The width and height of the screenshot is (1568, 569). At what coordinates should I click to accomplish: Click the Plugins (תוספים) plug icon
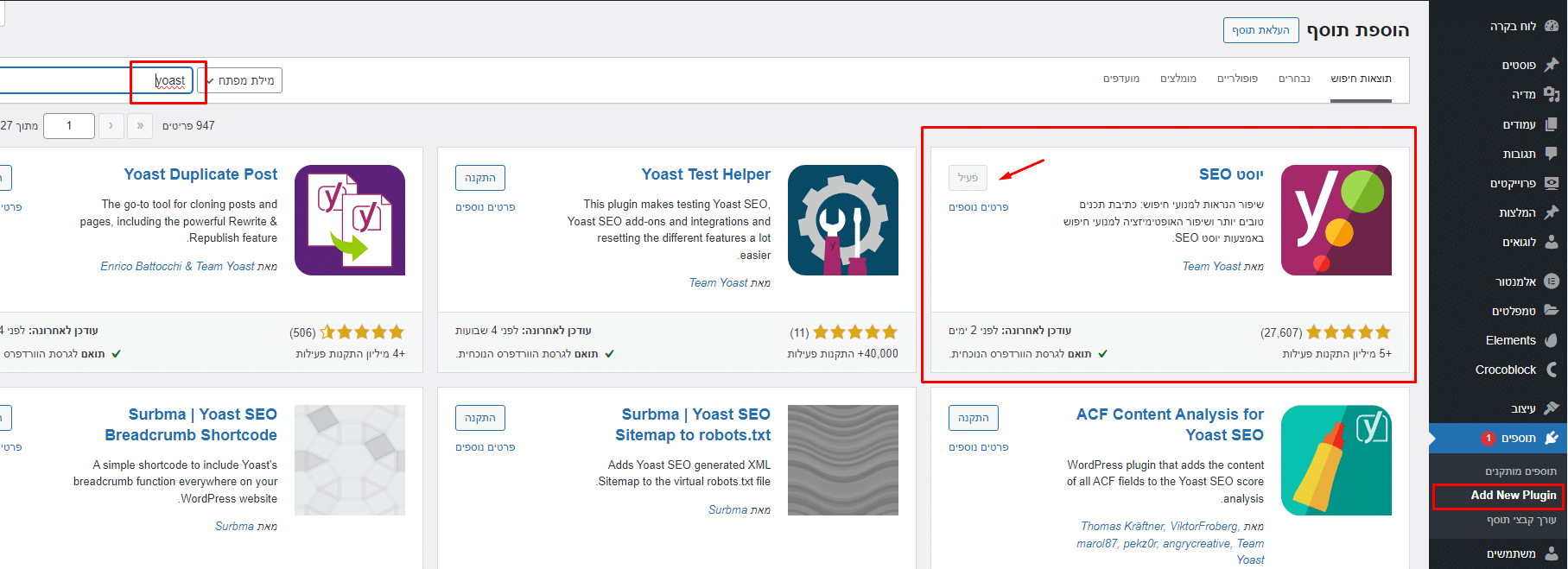[x=1552, y=438]
